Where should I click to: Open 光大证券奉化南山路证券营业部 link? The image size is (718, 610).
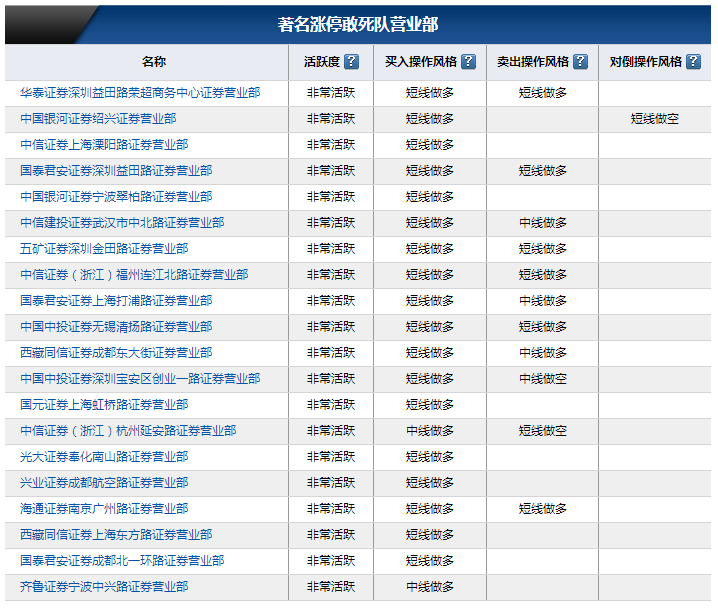104,457
